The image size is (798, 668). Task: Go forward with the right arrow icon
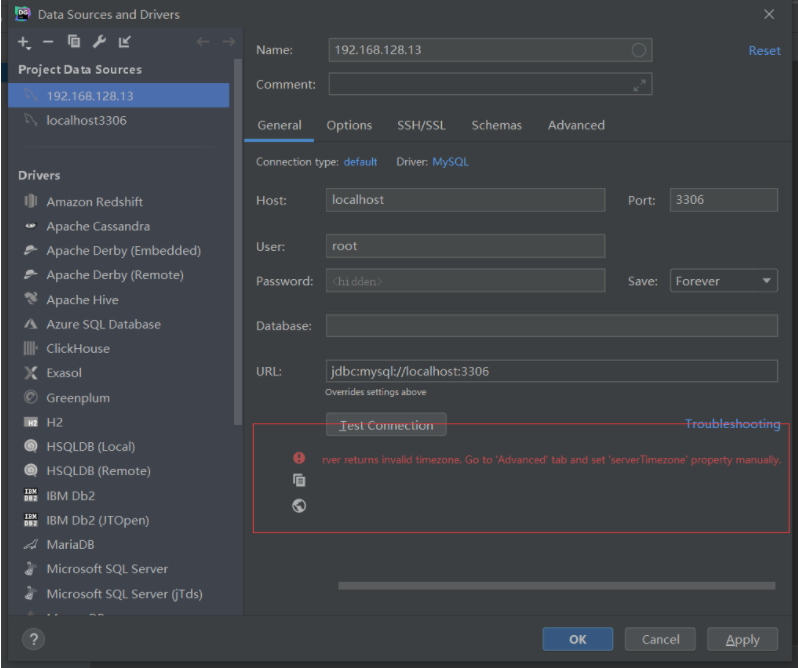[229, 41]
